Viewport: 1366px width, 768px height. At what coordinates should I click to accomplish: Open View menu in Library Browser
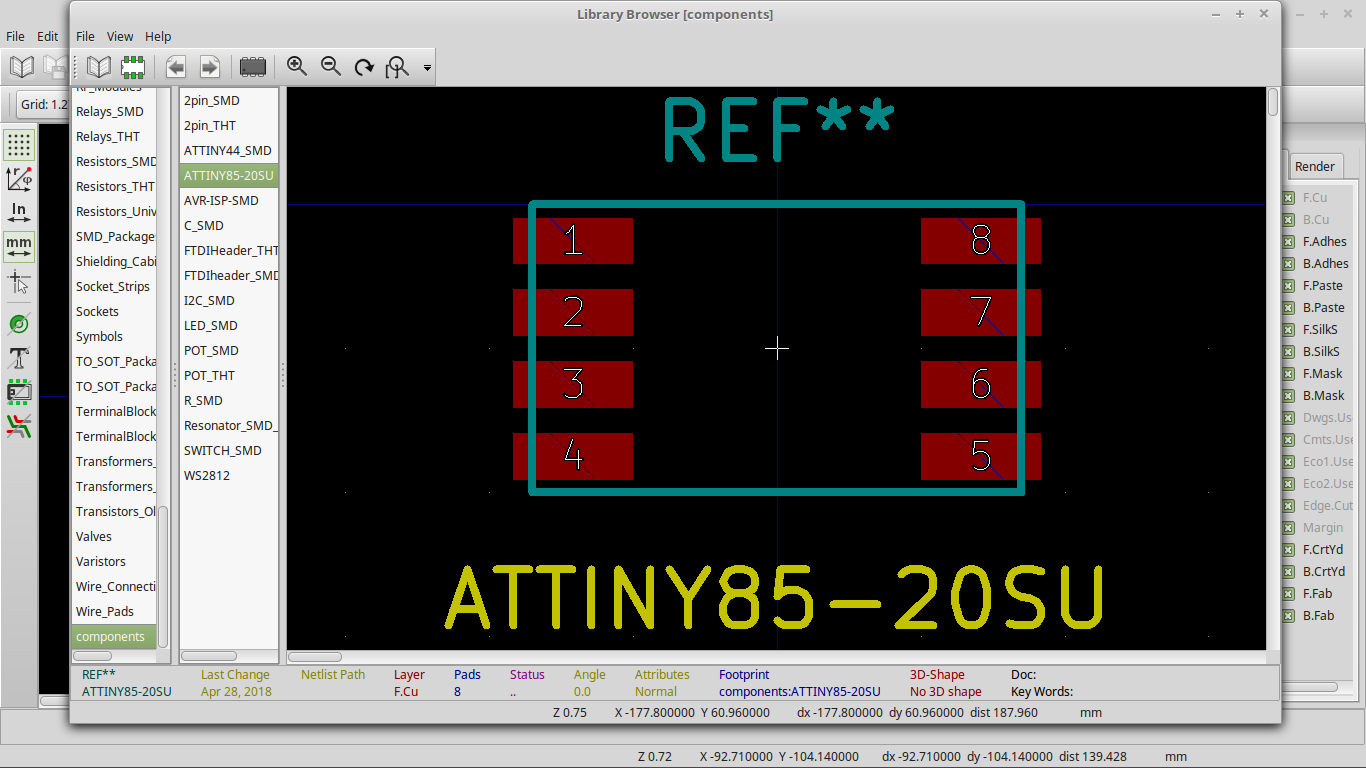pyautogui.click(x=120, y=36)
